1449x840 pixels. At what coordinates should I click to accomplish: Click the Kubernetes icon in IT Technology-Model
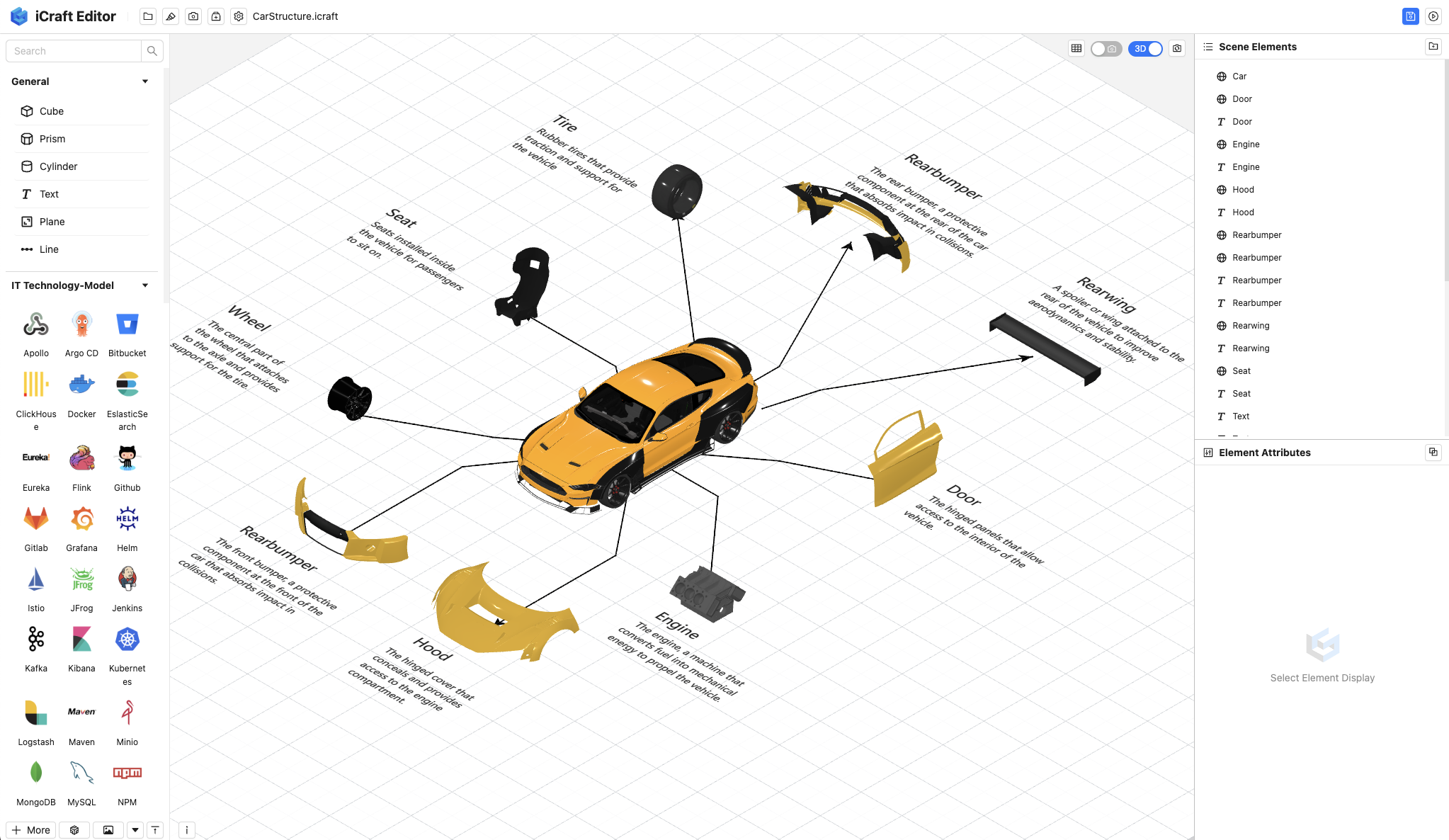point(127,638)
